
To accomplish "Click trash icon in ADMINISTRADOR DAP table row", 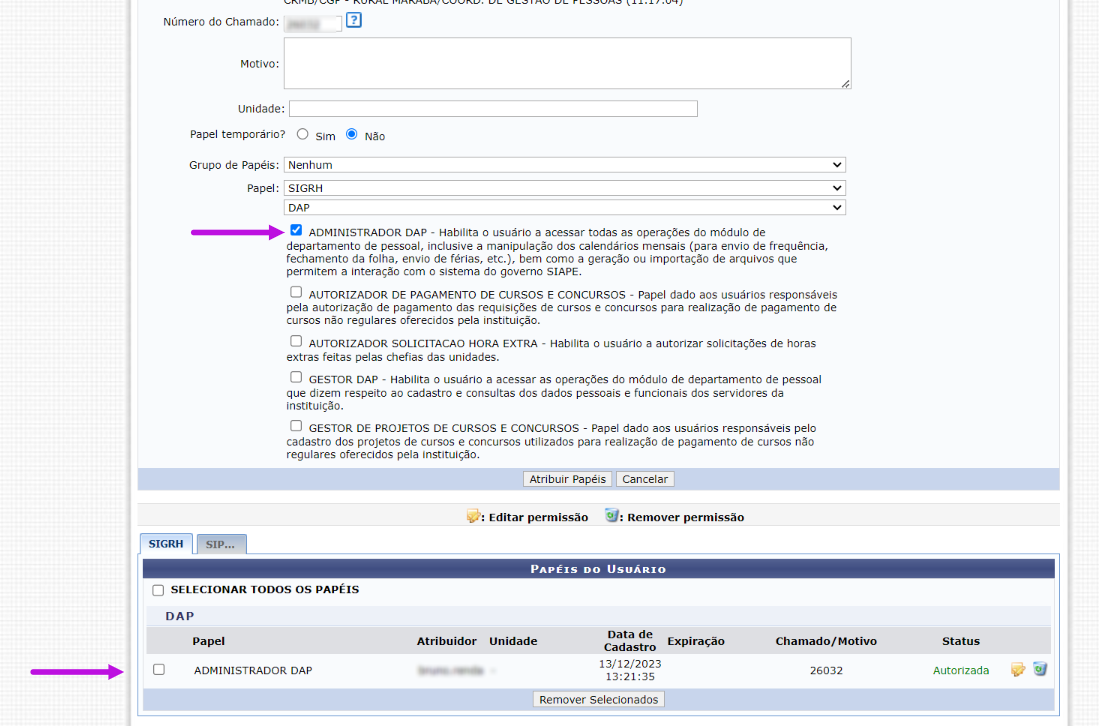I will [x=1040, y=669].
